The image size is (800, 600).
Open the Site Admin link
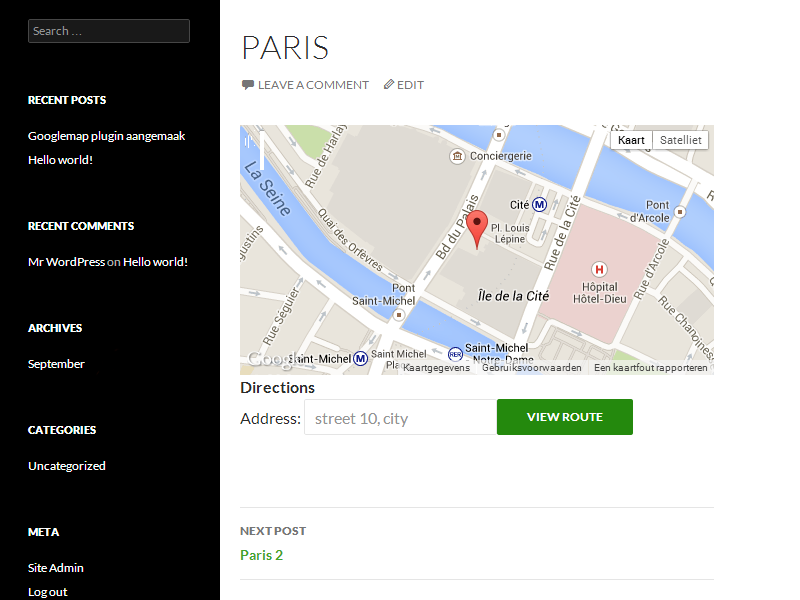(56, 568)
